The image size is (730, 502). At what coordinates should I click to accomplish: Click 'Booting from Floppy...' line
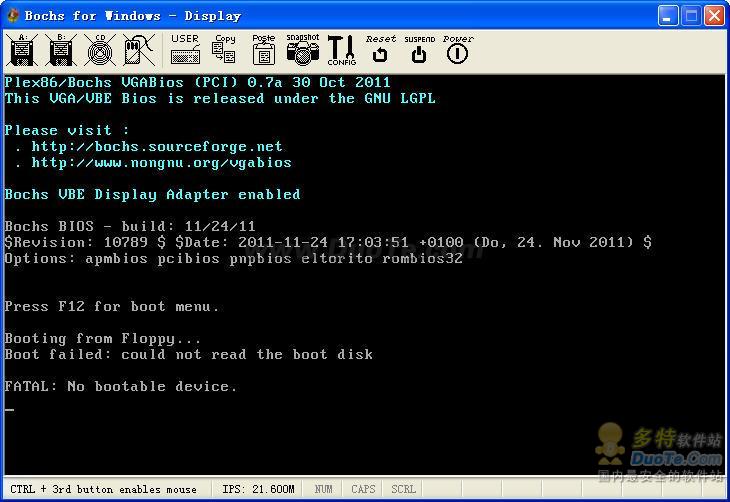[x=103, y=339]
